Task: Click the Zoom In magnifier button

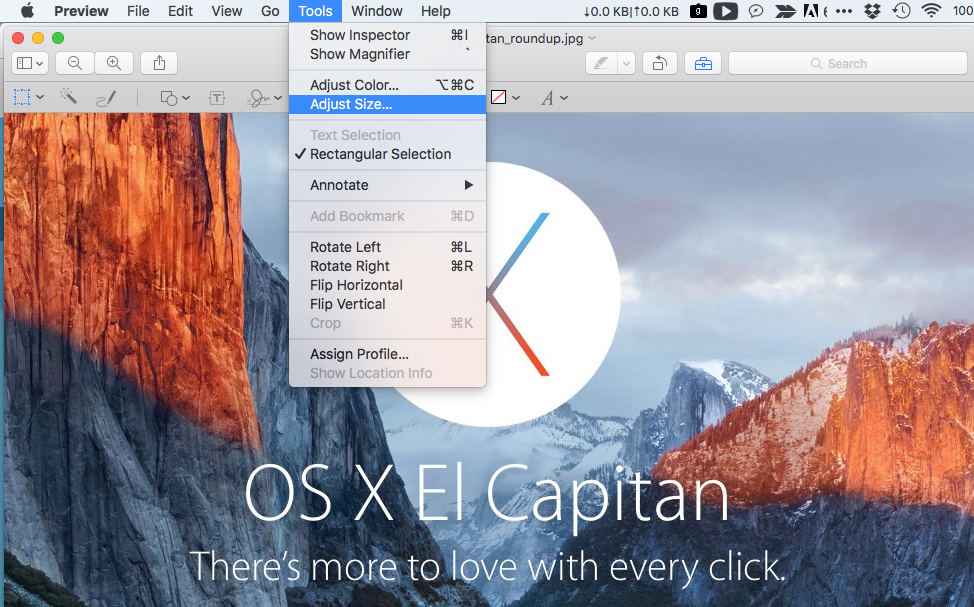Action: point(114,63)
